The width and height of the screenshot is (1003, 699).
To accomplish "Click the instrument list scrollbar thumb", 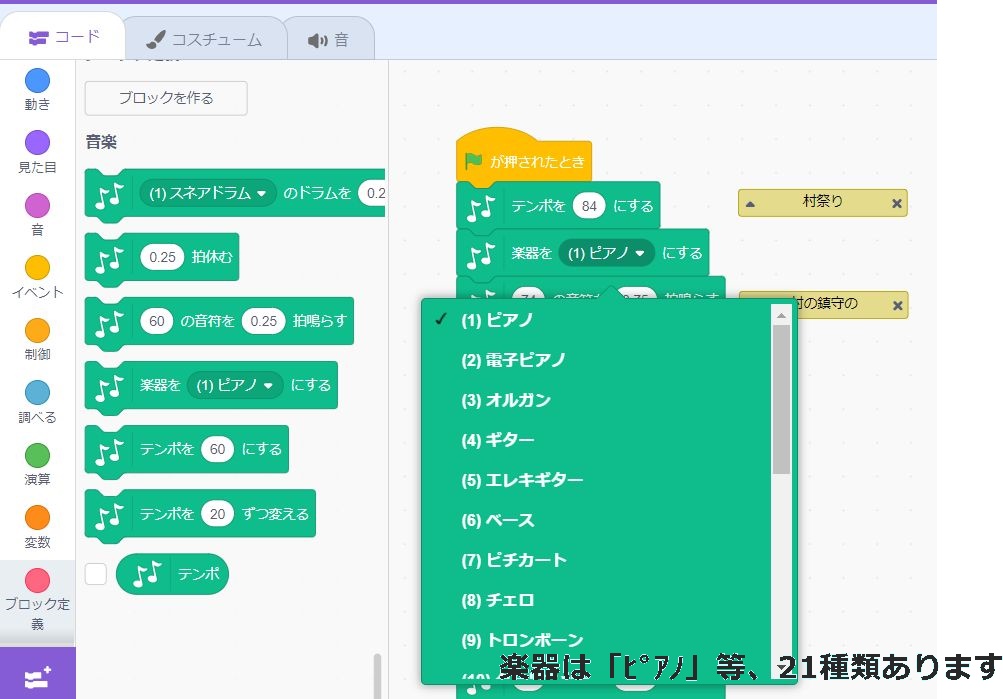I will (x=781, y=400).
